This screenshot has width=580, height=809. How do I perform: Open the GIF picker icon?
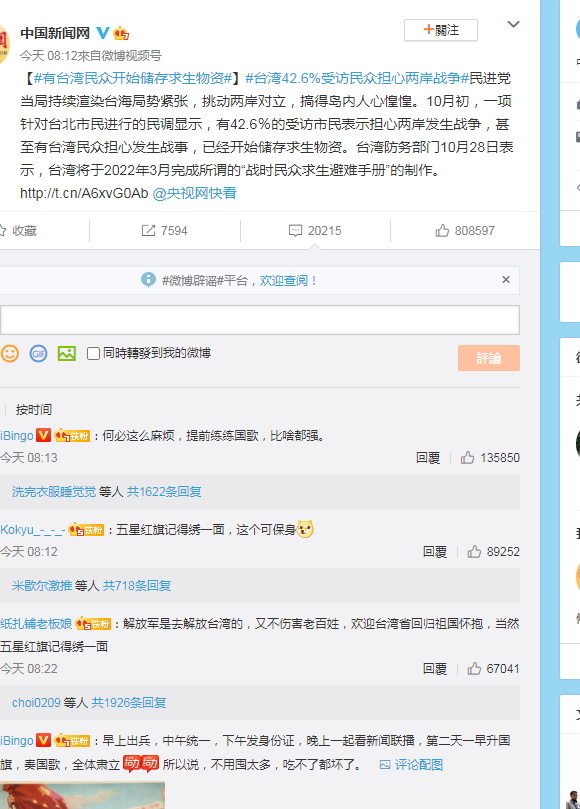[38, 353]
